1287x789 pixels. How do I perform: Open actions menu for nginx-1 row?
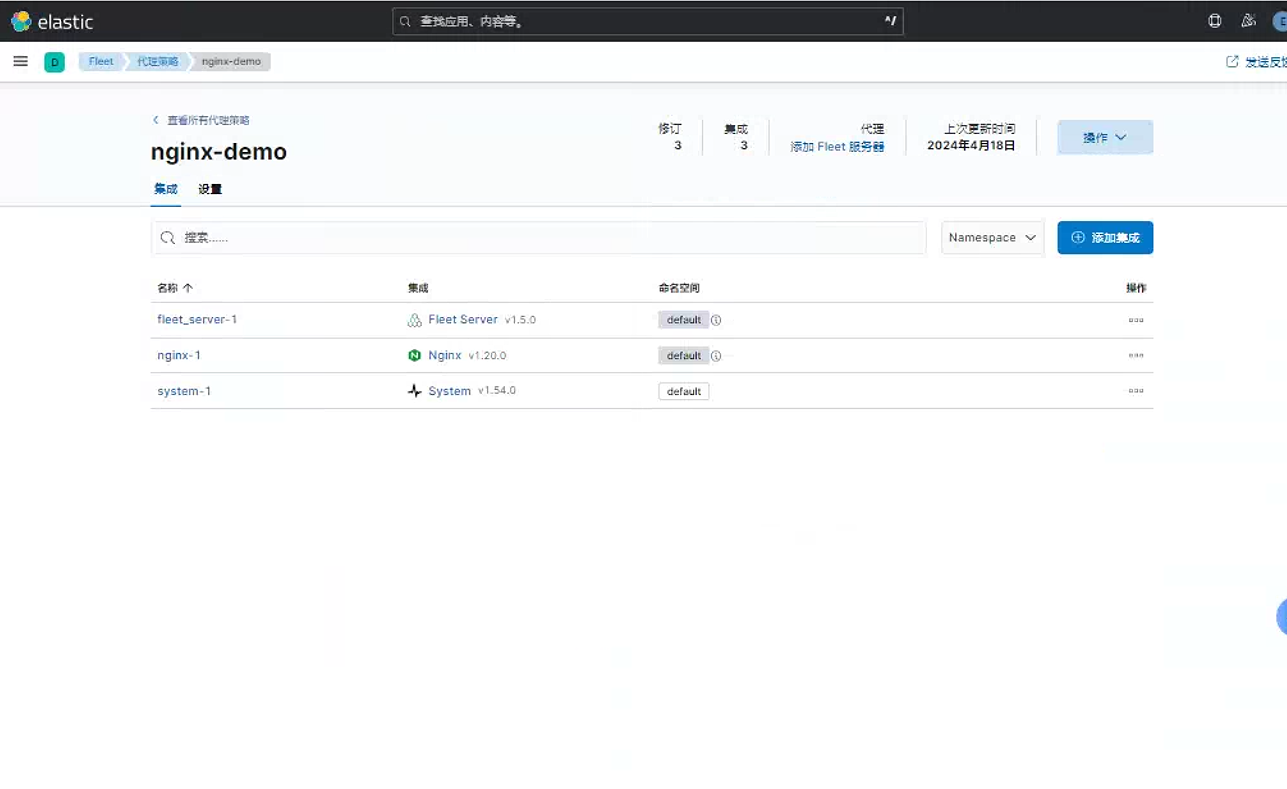1135,356
